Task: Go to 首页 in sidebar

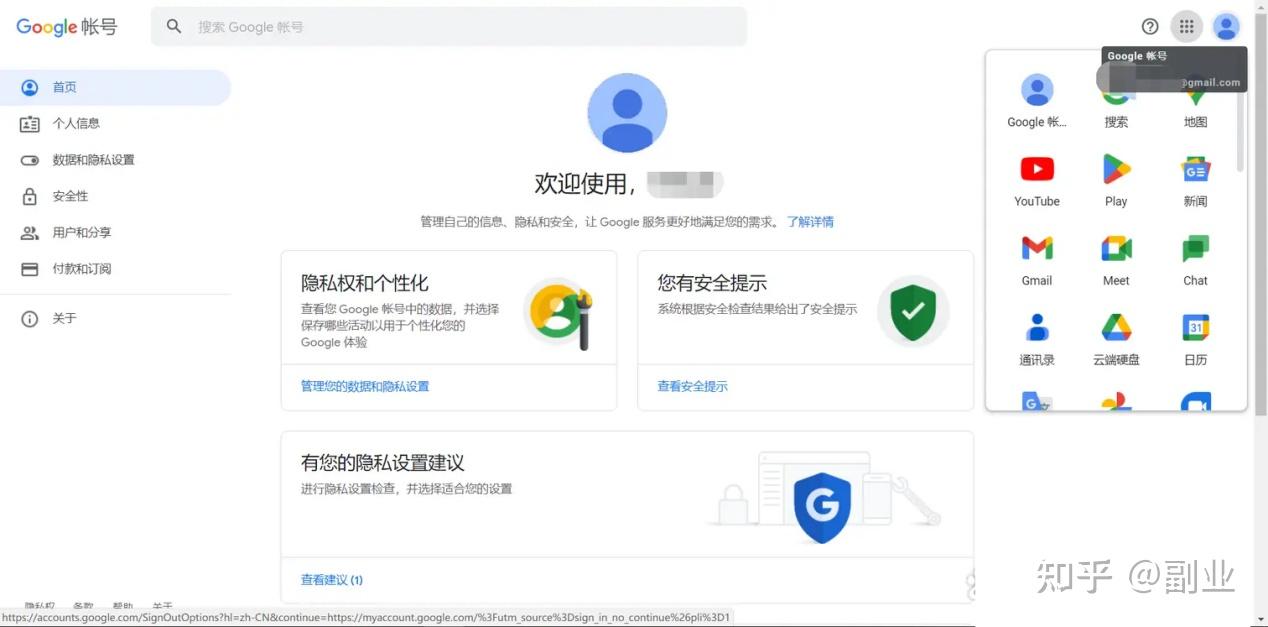Action: 115,87
